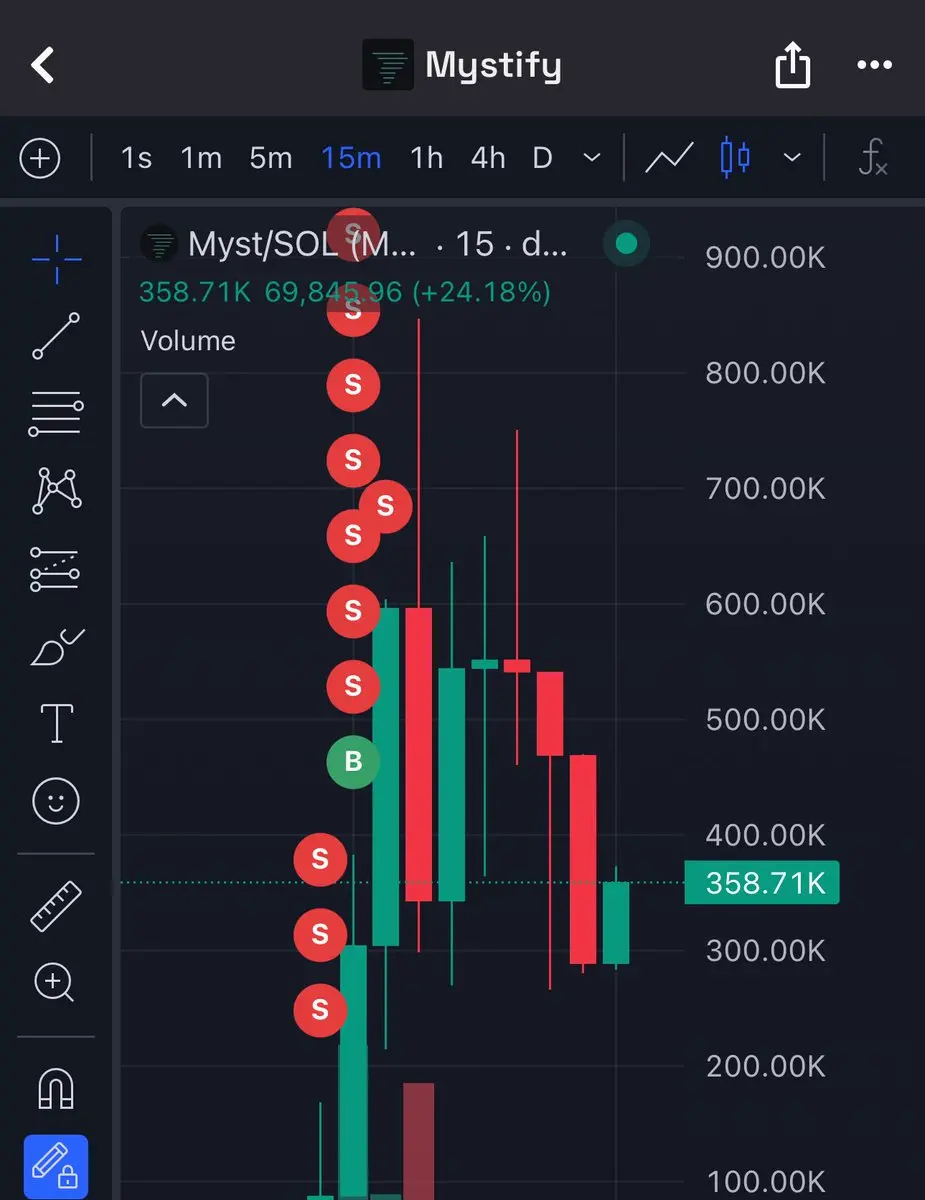This screenshot has height=1200, width=925.
Task: Toggle lock drawing mode pencil
Action: click(56, 1167)
